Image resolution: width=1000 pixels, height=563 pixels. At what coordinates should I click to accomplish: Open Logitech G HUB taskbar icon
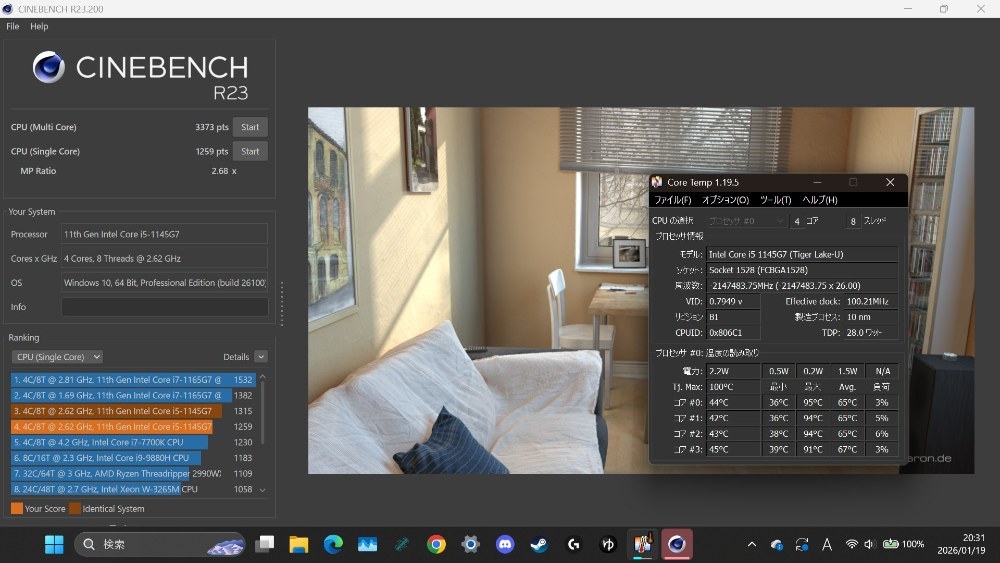coord(574,544)
